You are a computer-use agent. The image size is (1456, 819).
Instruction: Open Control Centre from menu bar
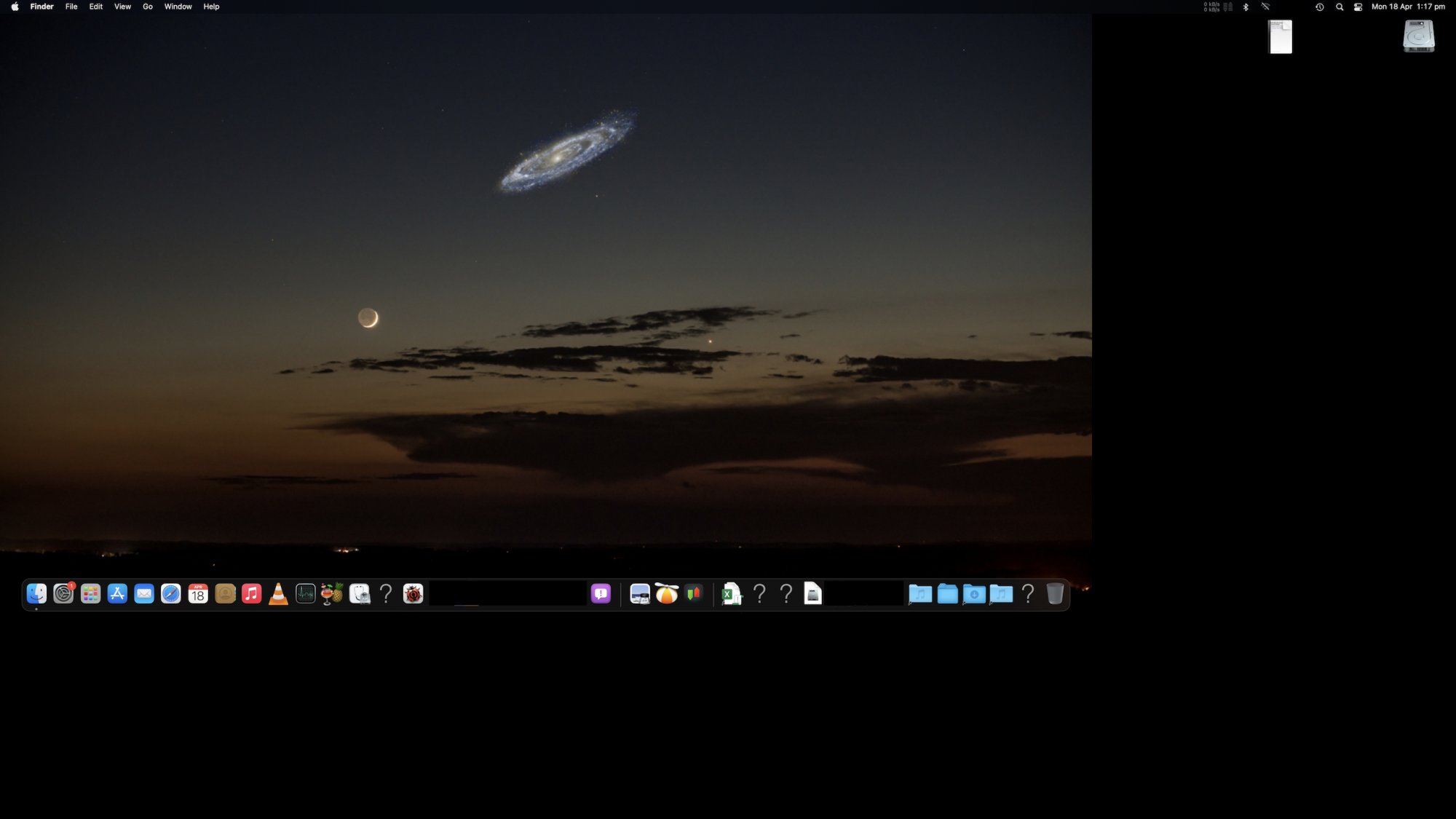click(1358, 7)
